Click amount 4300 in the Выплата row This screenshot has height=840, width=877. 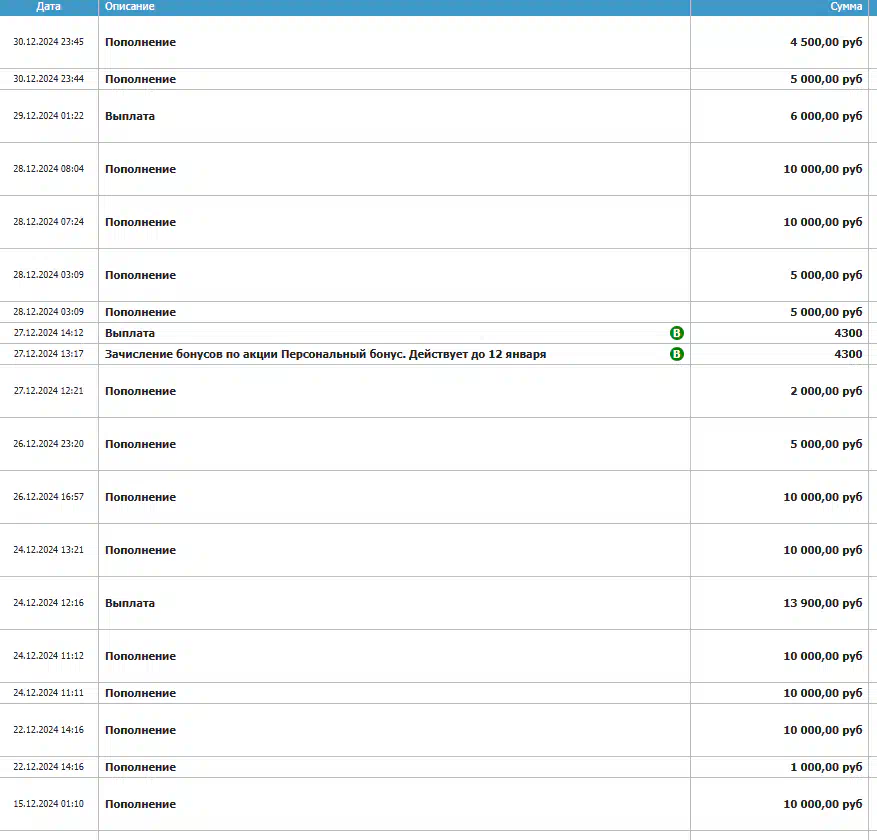point(848,333)
